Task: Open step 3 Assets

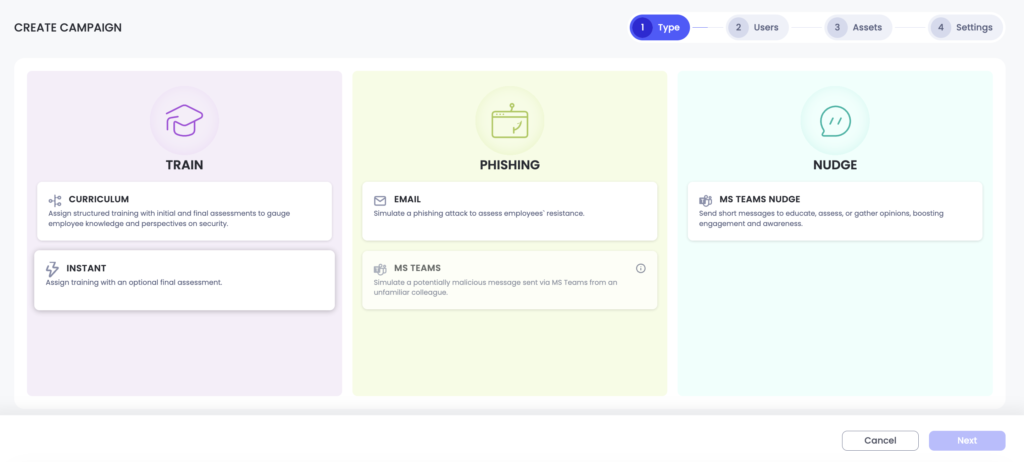Action: pos(856,27)
